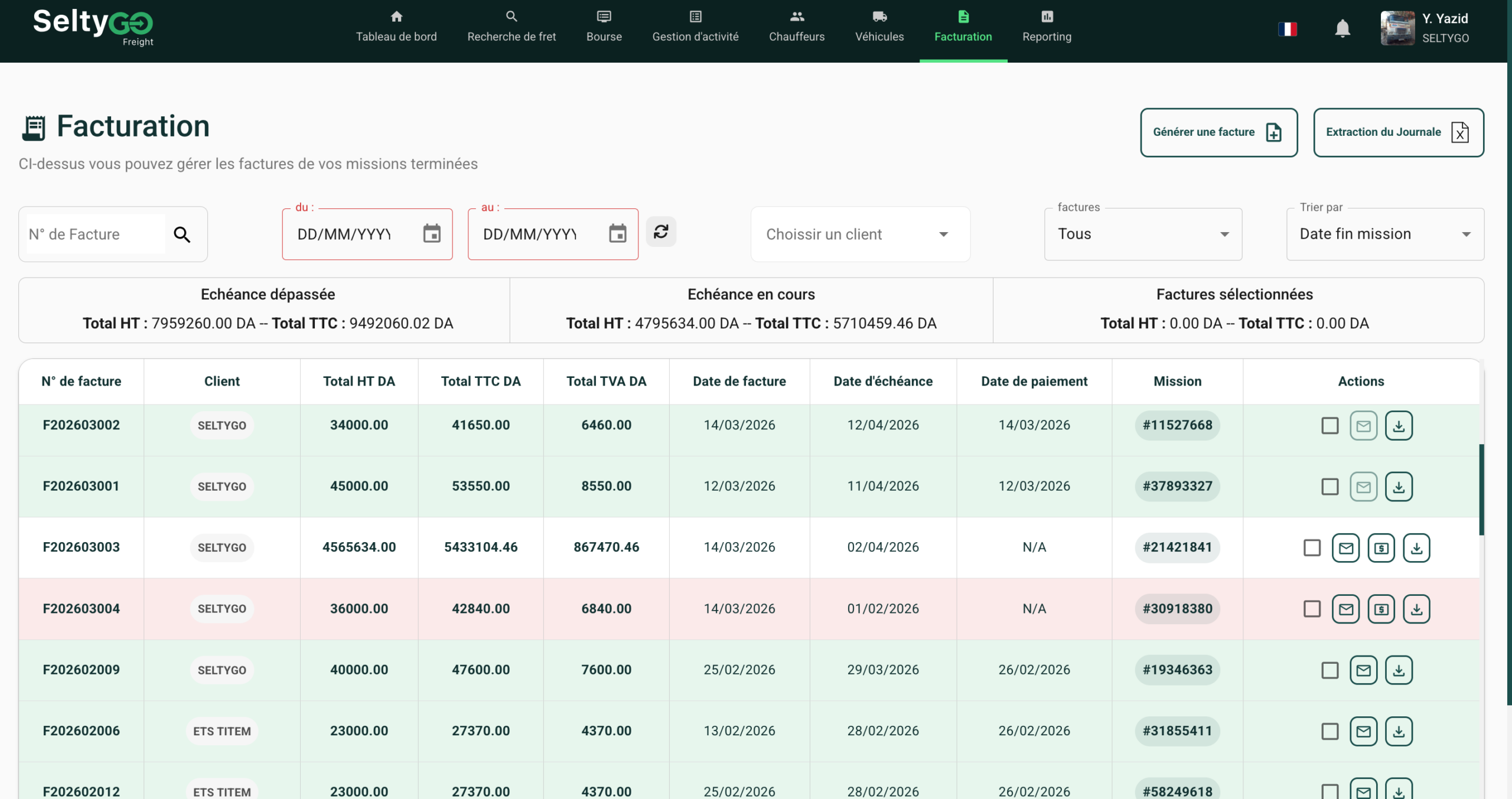
Task: Tick the checkbox for invoice F202603004
Action: pyautogui.click(x=1312, y=609)
